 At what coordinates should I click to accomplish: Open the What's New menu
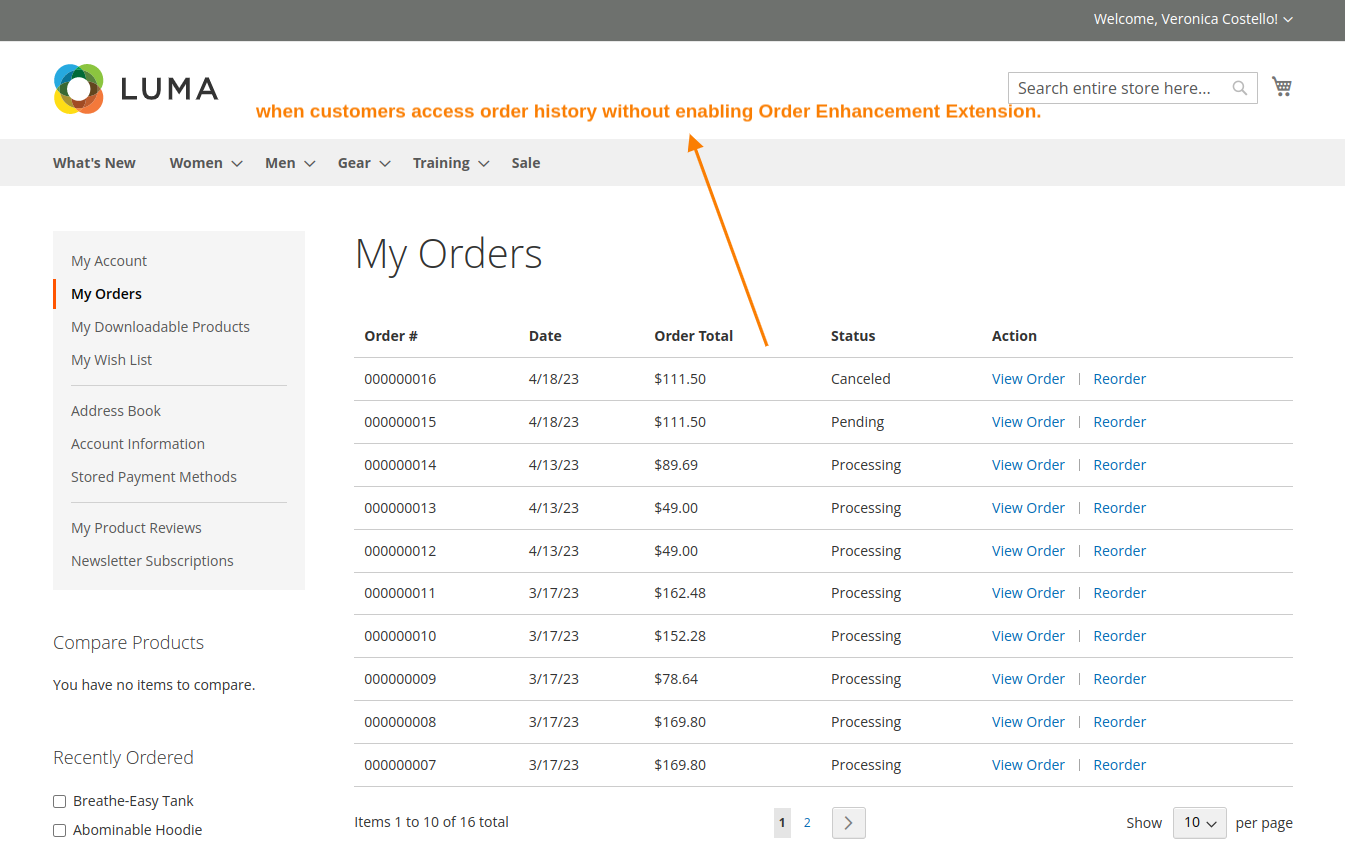coord(93,162)
